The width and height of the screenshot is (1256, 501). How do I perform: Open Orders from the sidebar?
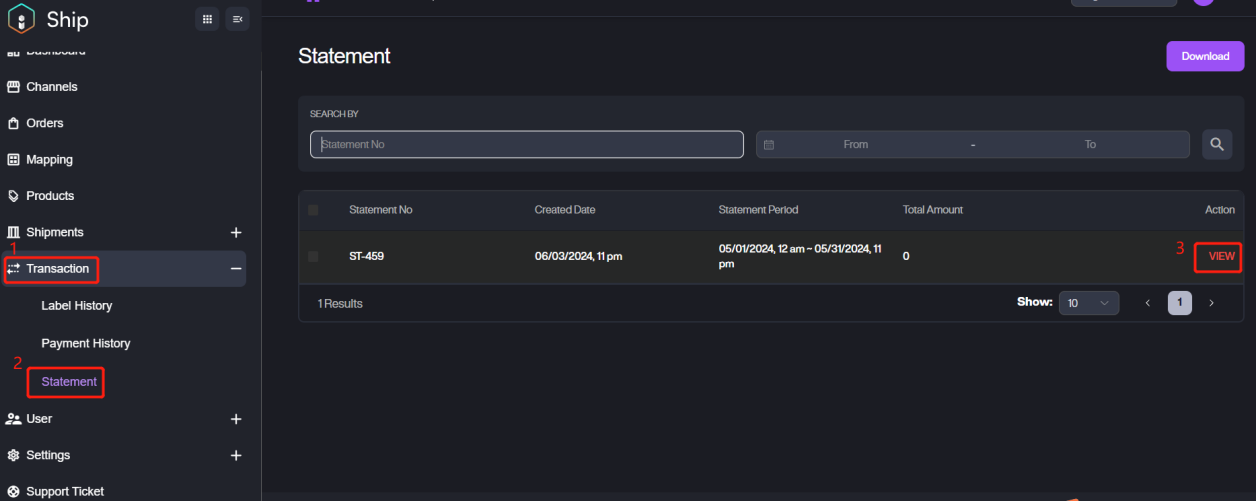point(44,123)
